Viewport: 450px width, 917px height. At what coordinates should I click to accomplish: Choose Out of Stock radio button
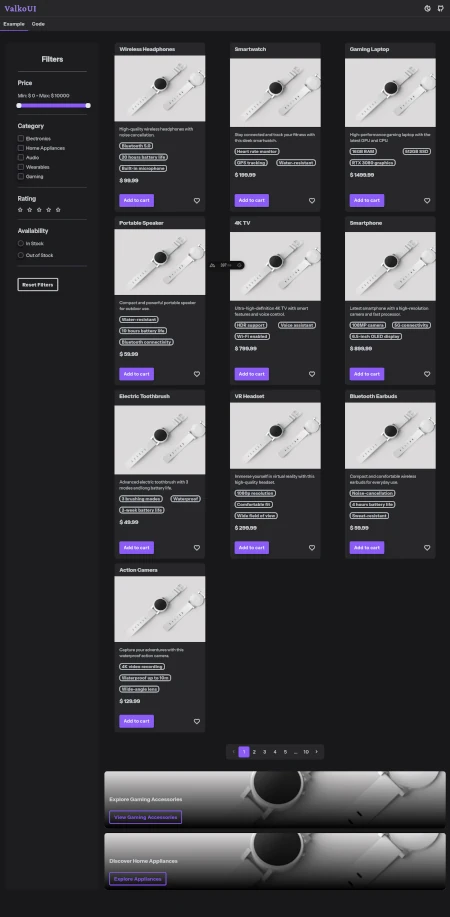pos(21,255)
